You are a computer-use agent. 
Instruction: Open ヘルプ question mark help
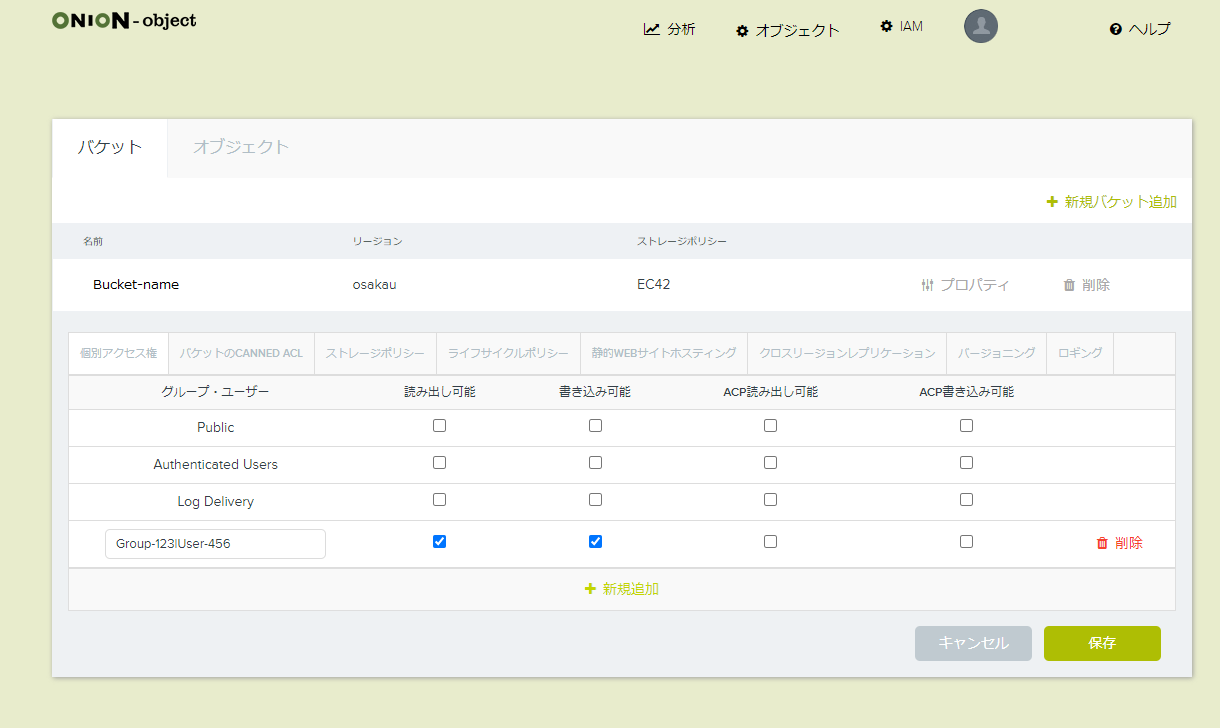click(x=1116, y=29)
